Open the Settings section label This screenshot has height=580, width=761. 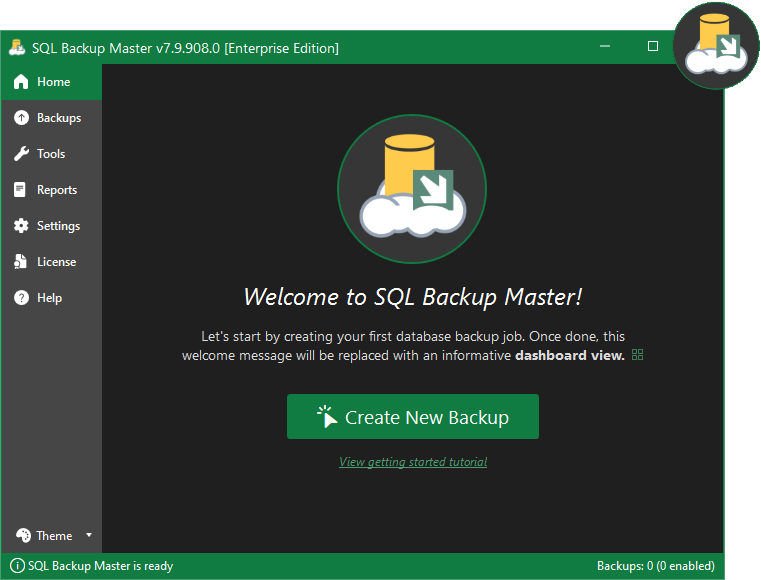coord(59,226)
